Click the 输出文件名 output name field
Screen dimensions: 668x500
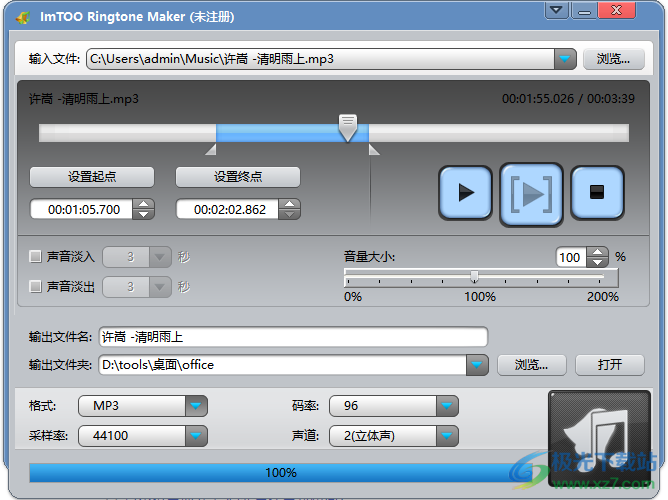pyautogui.click(x=293, y=337)
